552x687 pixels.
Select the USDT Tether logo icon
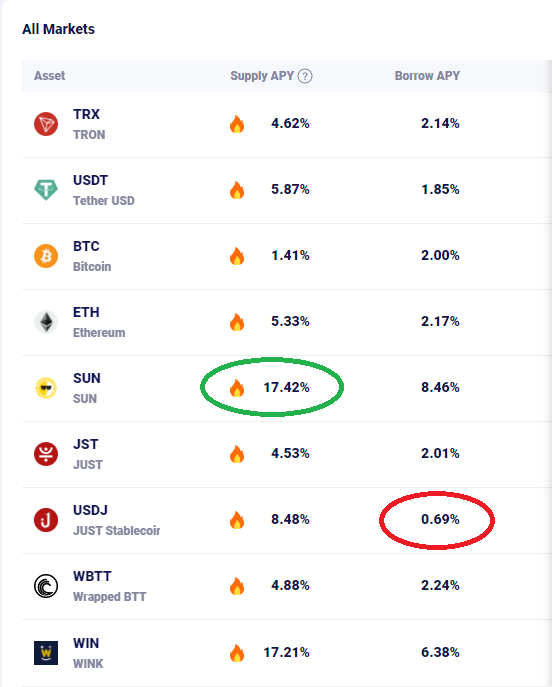coord(46,190)
